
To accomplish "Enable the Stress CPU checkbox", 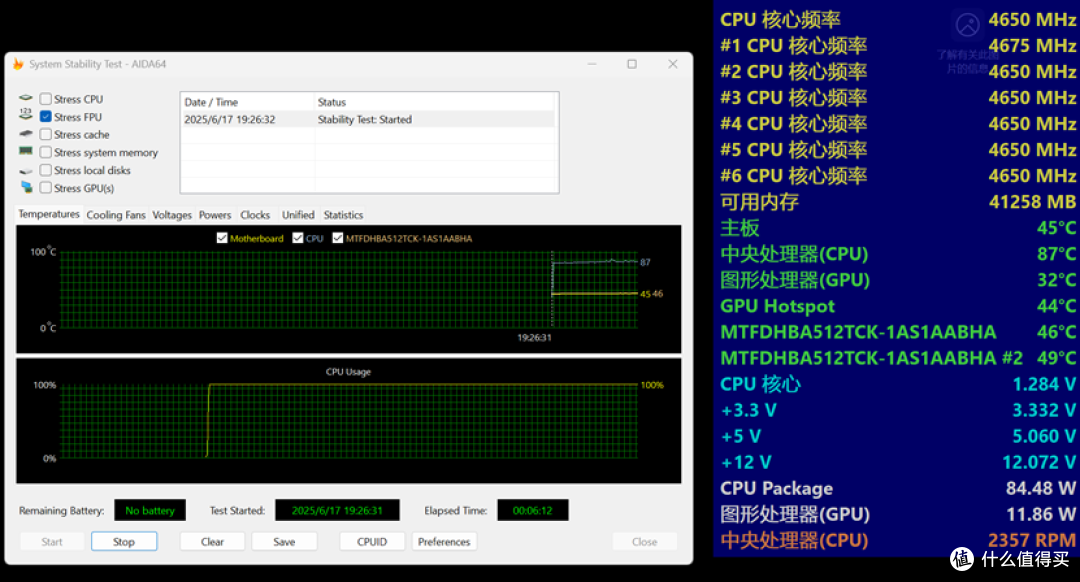I will pos(45,99).
